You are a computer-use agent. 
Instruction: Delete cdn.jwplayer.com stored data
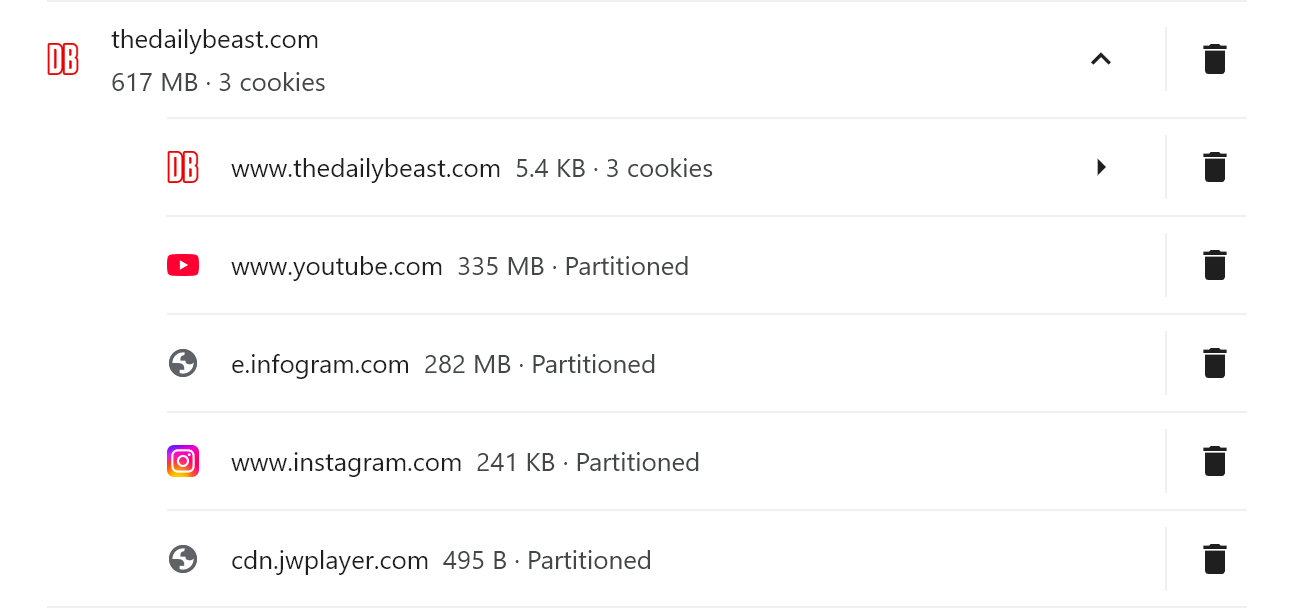[1214, 559]
